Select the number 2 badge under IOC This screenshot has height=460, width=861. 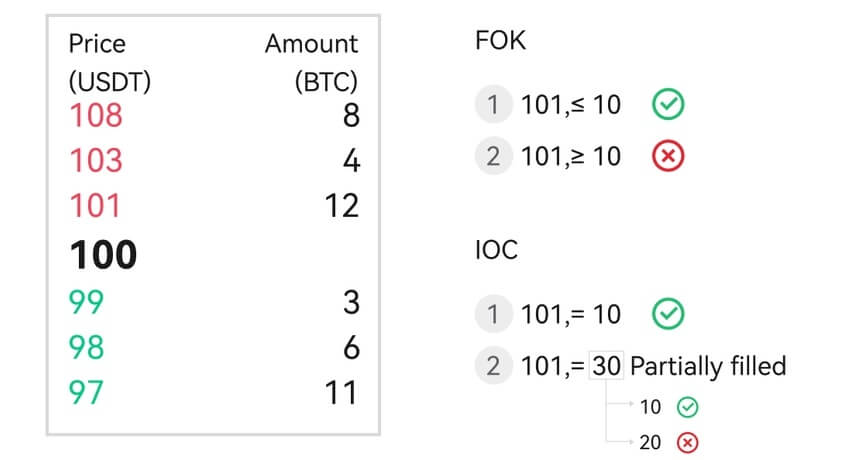tap(492, 366)
